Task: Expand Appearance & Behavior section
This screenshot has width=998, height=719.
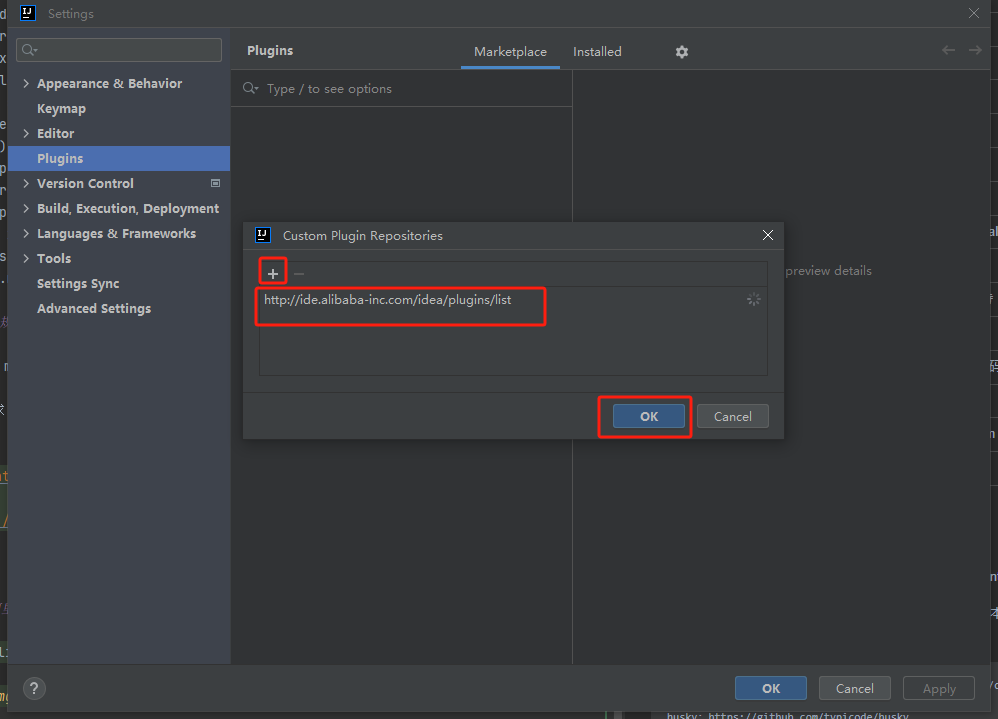Action: point(26,84)
